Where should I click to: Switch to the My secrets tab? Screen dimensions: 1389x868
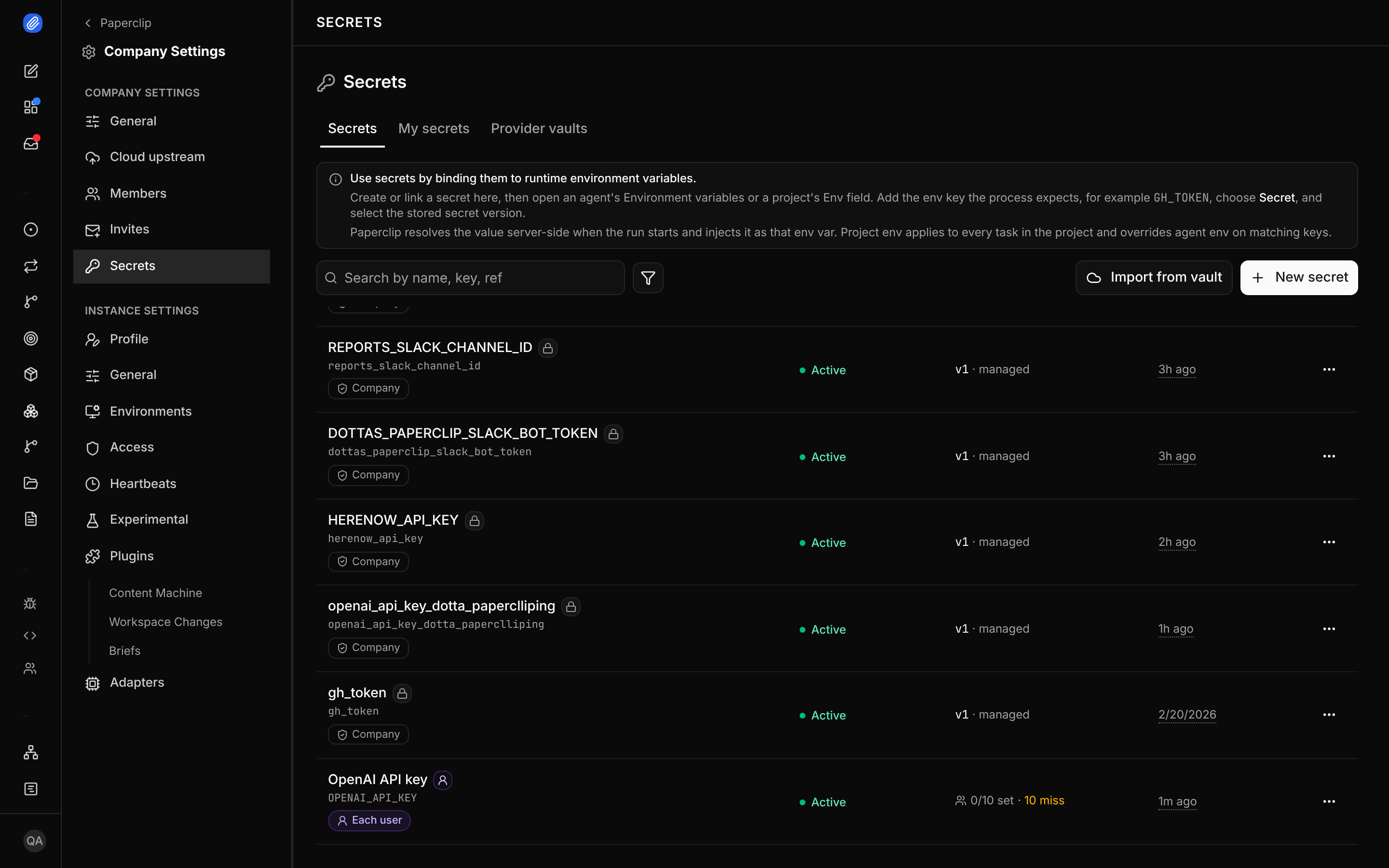(434, 129)
